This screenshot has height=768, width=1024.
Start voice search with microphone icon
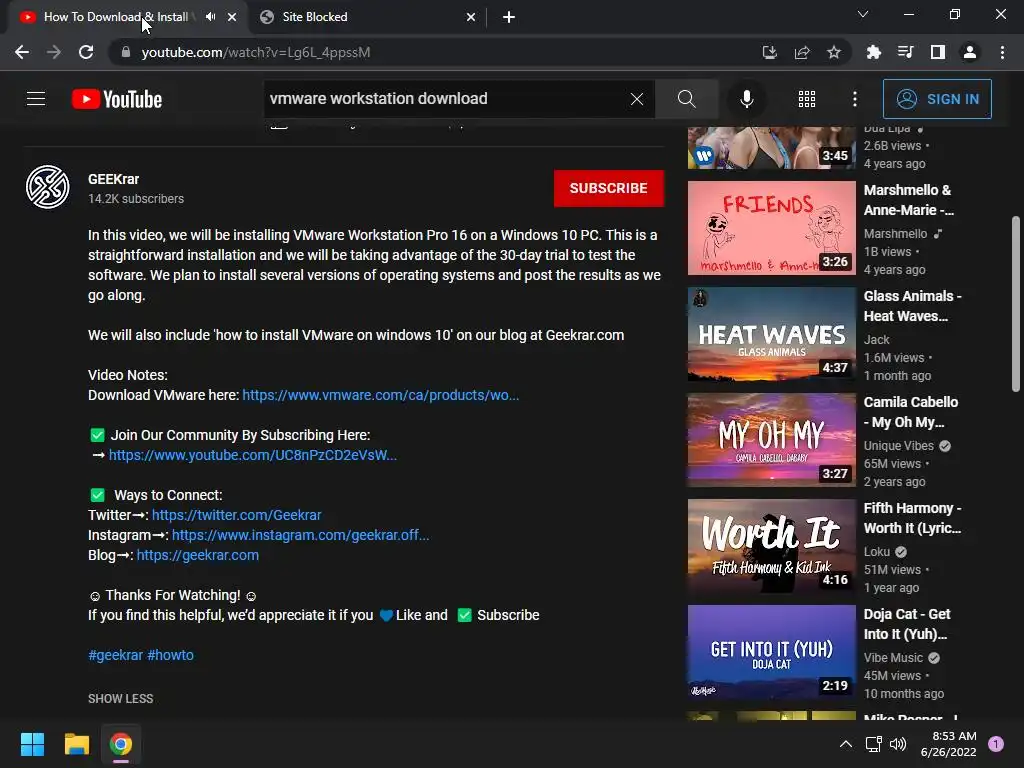click(x=746, y=99)
